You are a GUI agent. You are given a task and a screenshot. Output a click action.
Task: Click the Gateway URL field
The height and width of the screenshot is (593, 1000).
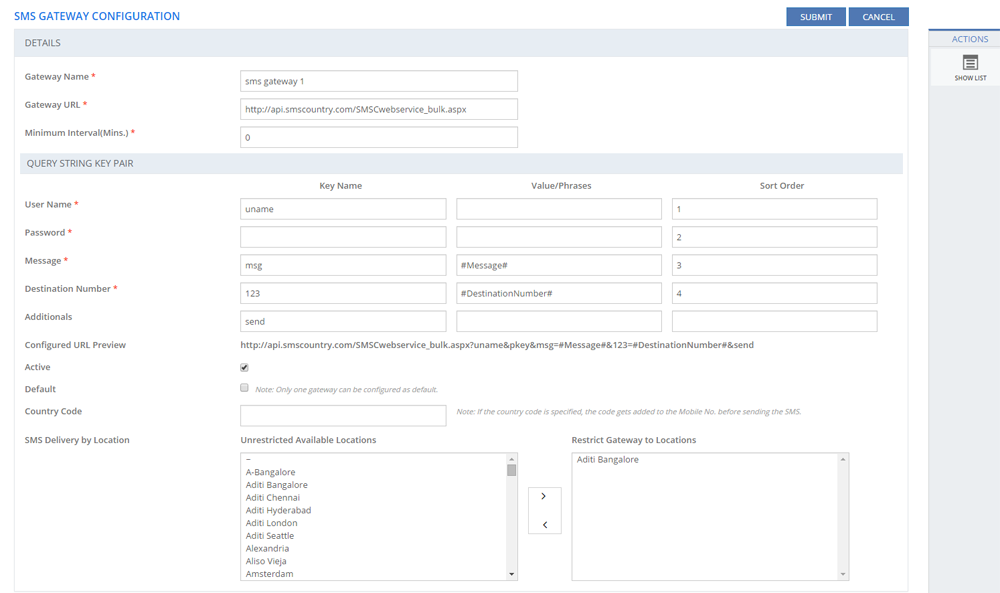click(x=379, y=109)
